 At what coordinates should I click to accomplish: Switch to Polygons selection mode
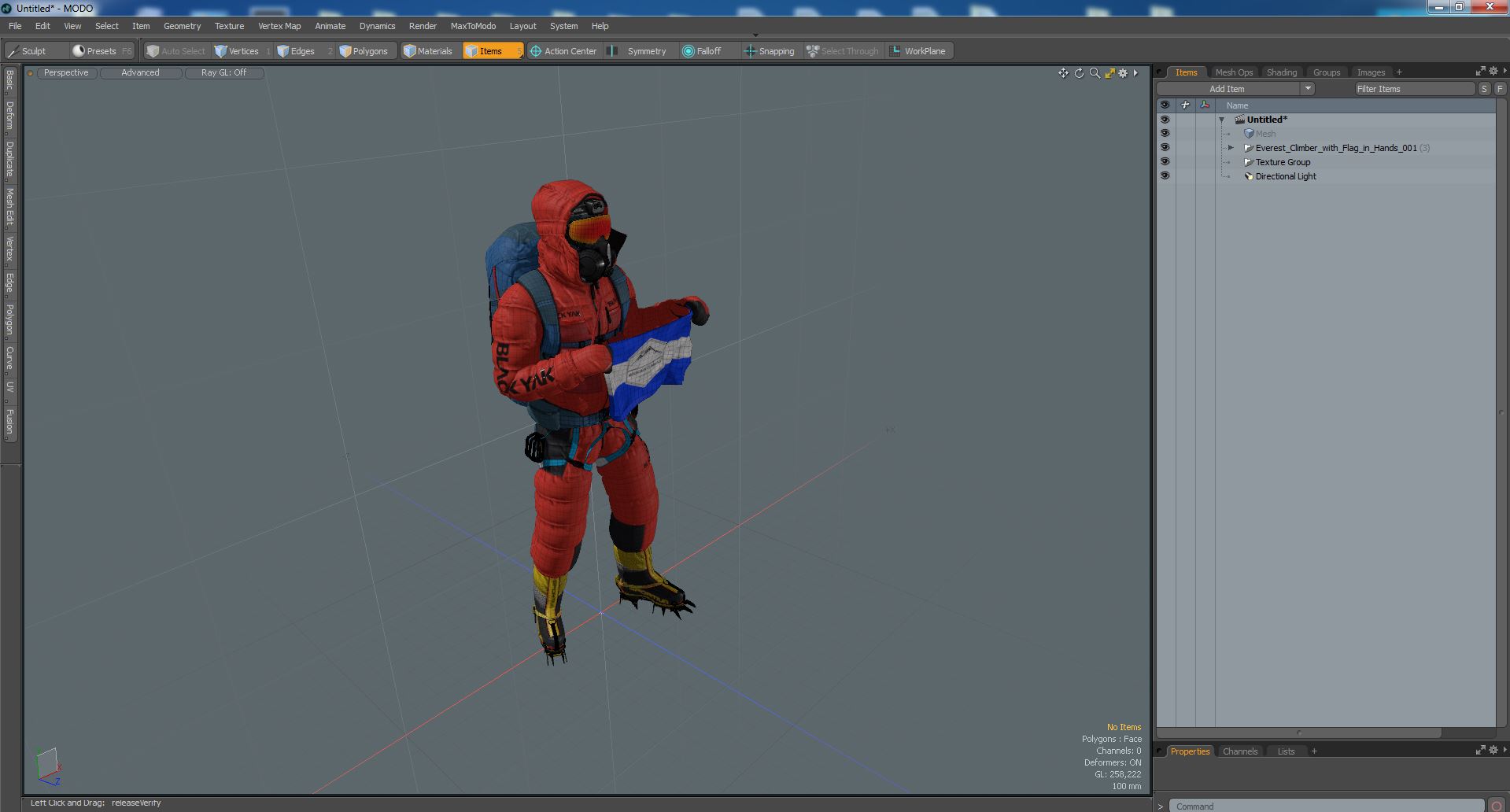tap(366, 51)
